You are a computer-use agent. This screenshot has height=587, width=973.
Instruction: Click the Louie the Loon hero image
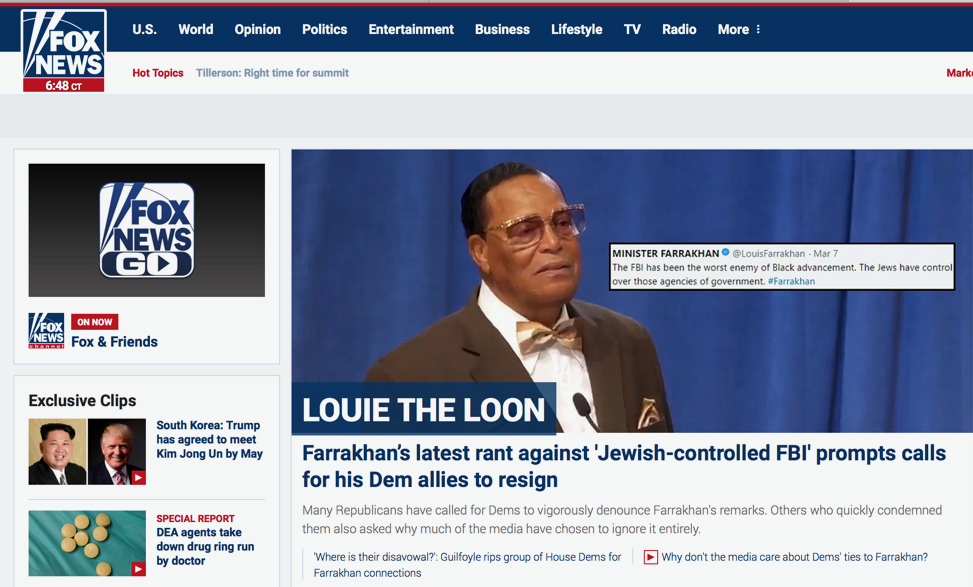pos(632,290)
